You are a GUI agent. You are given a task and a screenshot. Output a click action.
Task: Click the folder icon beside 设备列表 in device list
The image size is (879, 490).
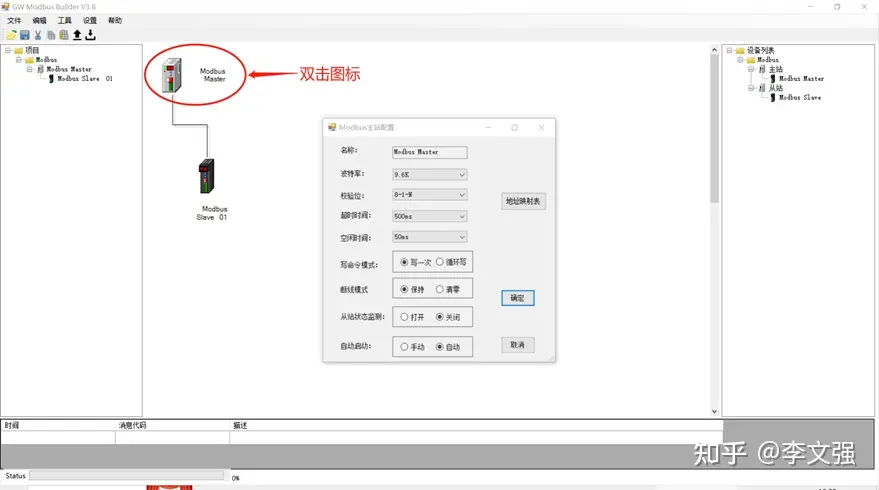(x=740, y=50)
